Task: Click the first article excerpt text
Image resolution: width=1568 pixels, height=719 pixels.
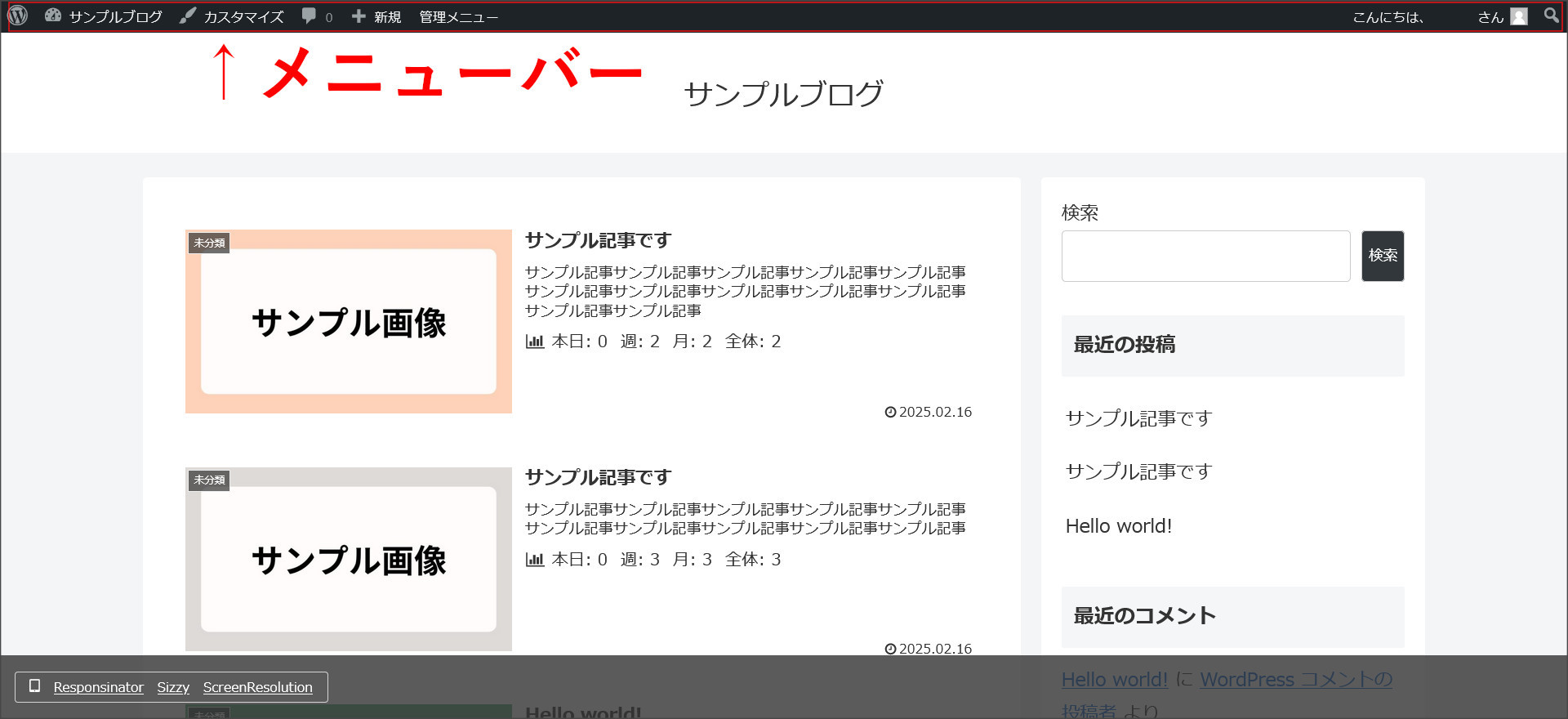Action: click(x=745, y=292)
